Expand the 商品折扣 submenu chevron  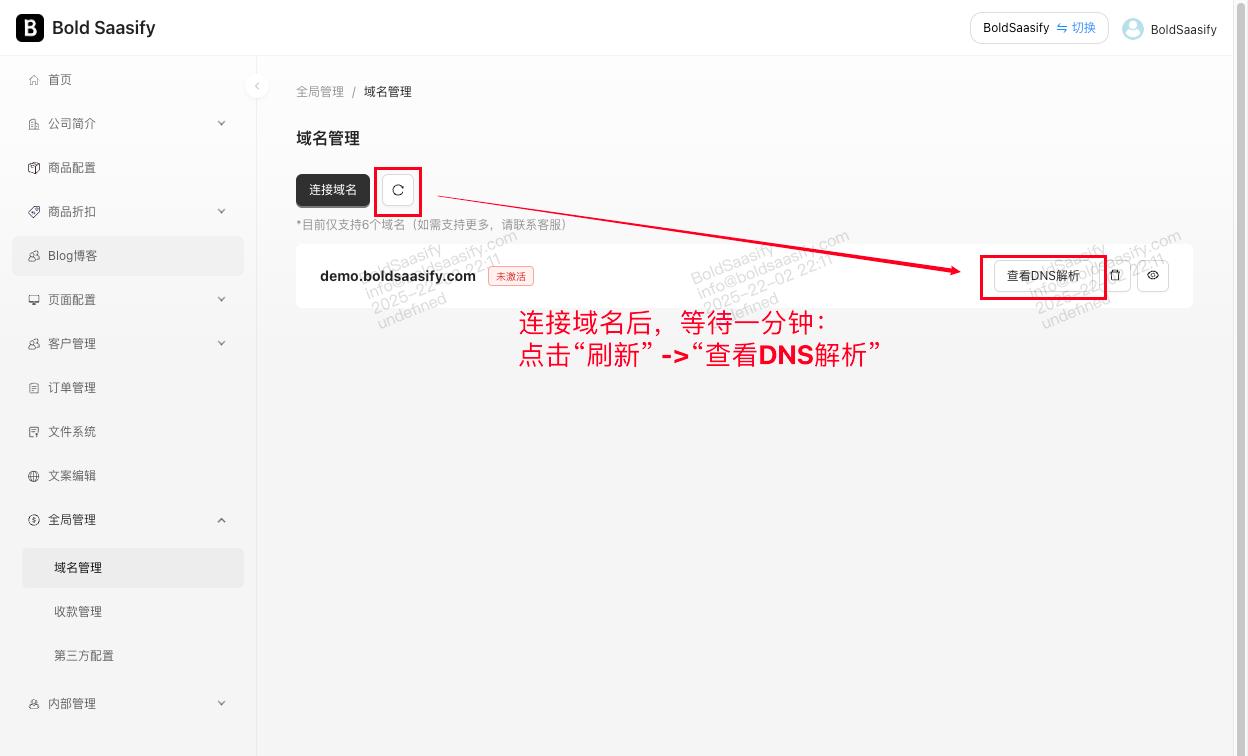[x=222, y=212]
